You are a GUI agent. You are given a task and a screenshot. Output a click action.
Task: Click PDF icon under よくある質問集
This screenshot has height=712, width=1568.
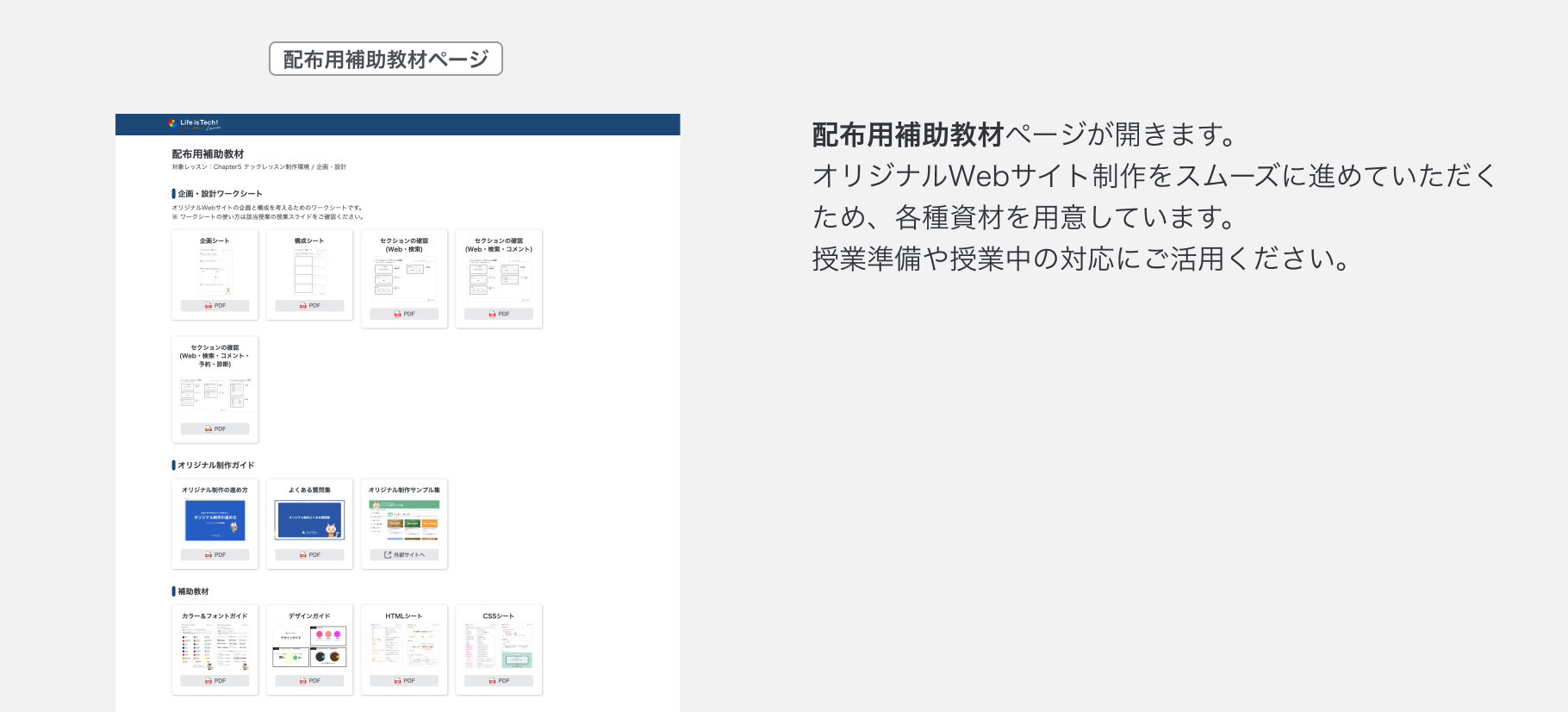pos(303,555)
